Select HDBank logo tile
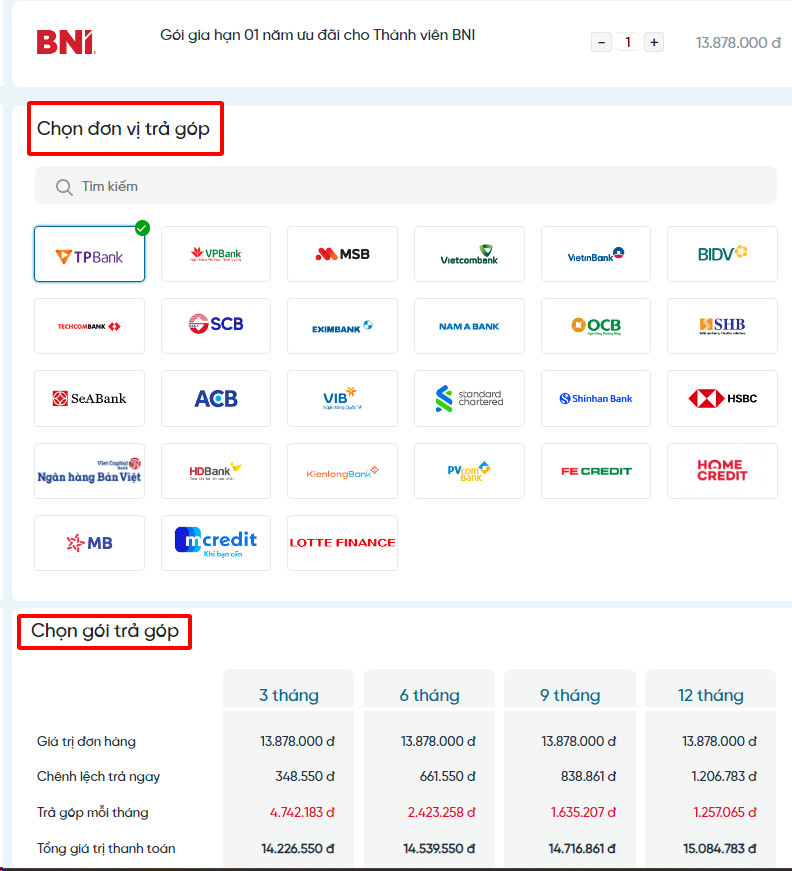Screen dimensions: 792x871 pyautogui.click(x=216, y=471)
